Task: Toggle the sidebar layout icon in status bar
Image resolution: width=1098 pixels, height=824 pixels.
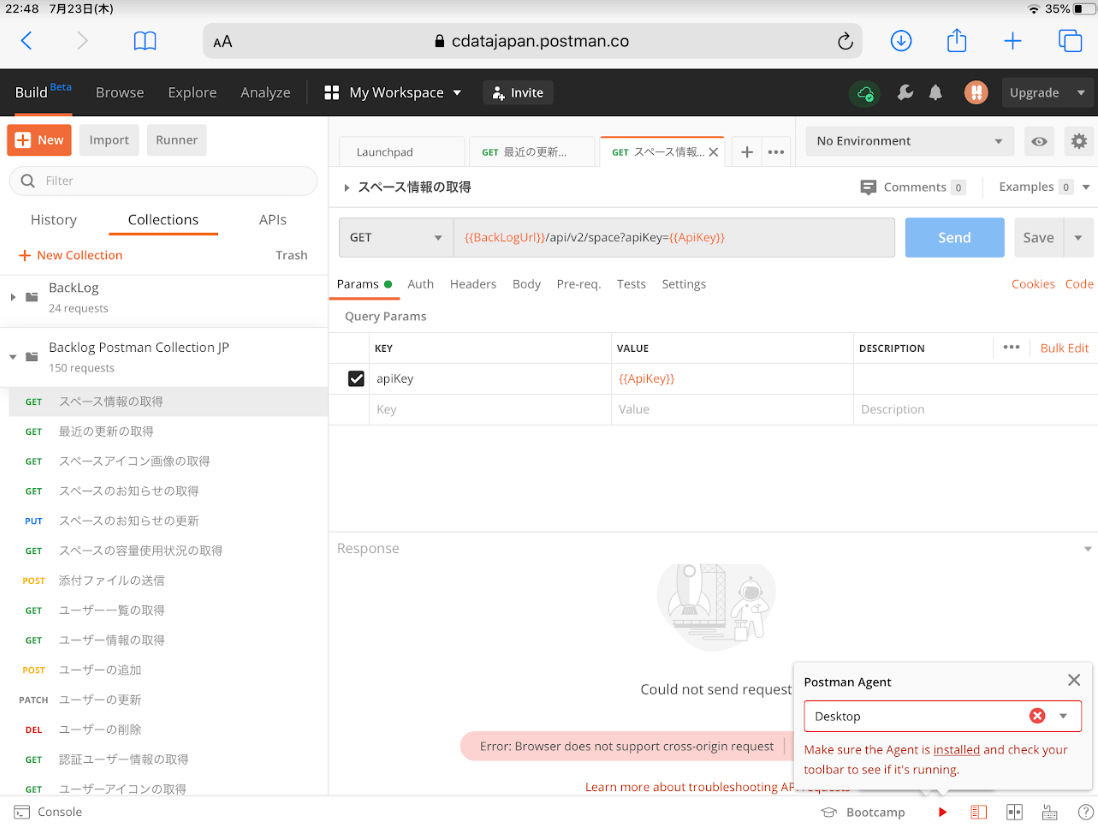Action: pyautogui.click(x=978, y=812)
